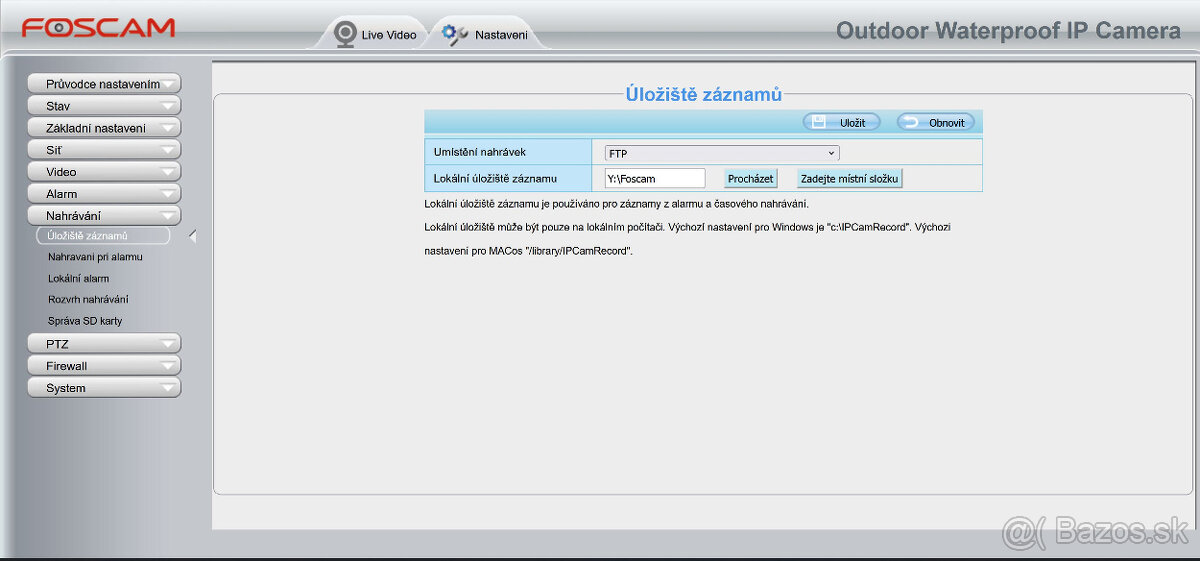Expand the System sidebar section

(x=104, y=388)
